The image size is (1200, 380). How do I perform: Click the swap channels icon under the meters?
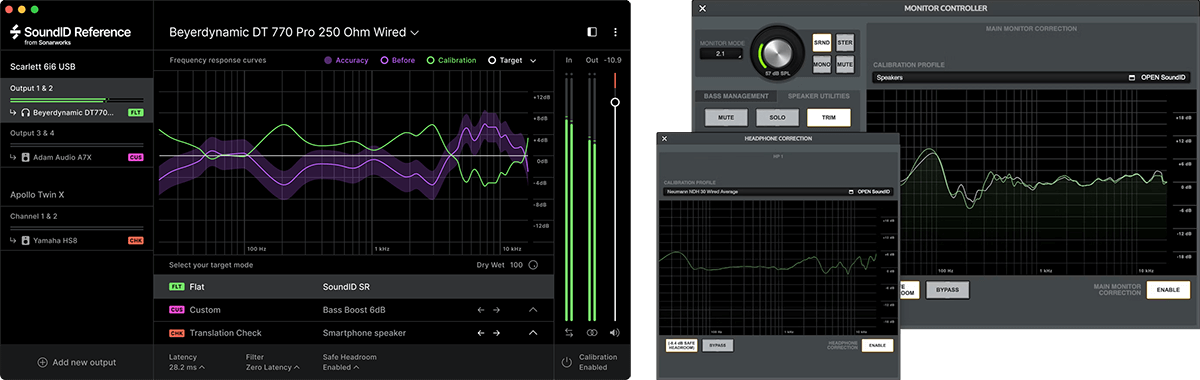569,332
